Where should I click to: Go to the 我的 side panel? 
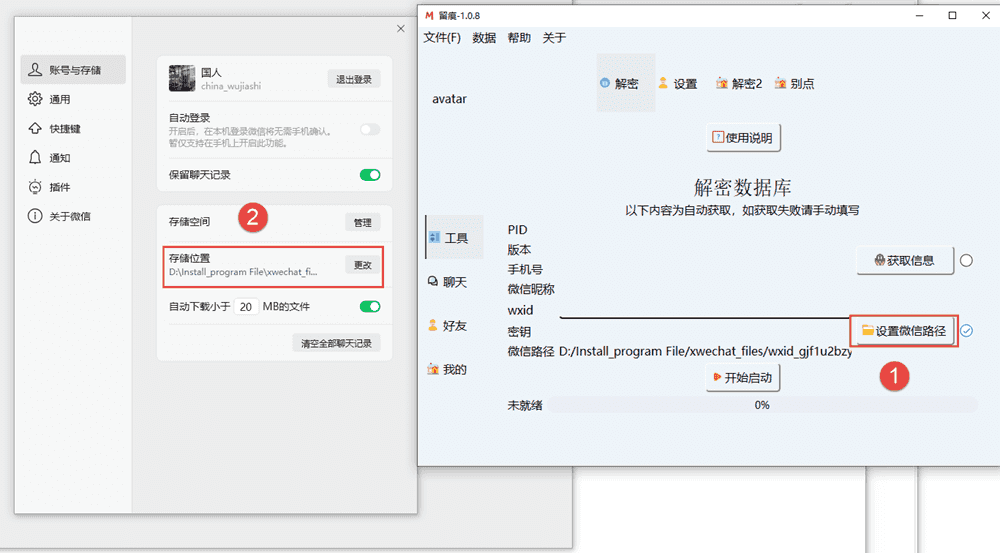coord(446,369)
